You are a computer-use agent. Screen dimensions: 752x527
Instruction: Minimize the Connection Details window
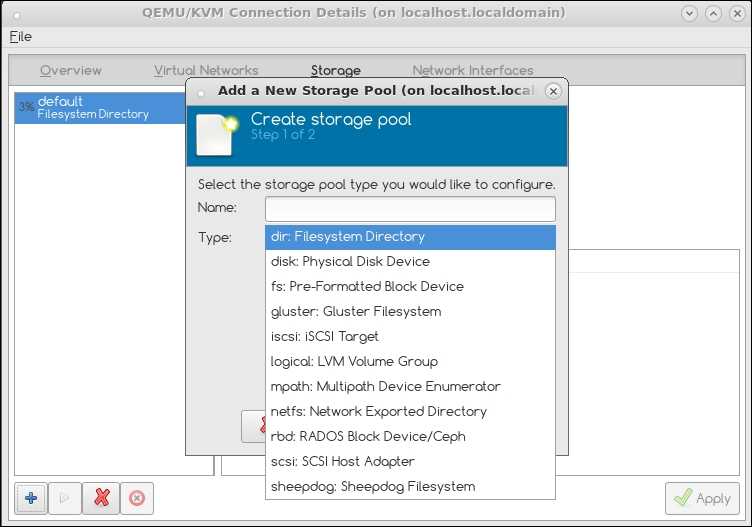pyautogui.click(x=689, y=13)
